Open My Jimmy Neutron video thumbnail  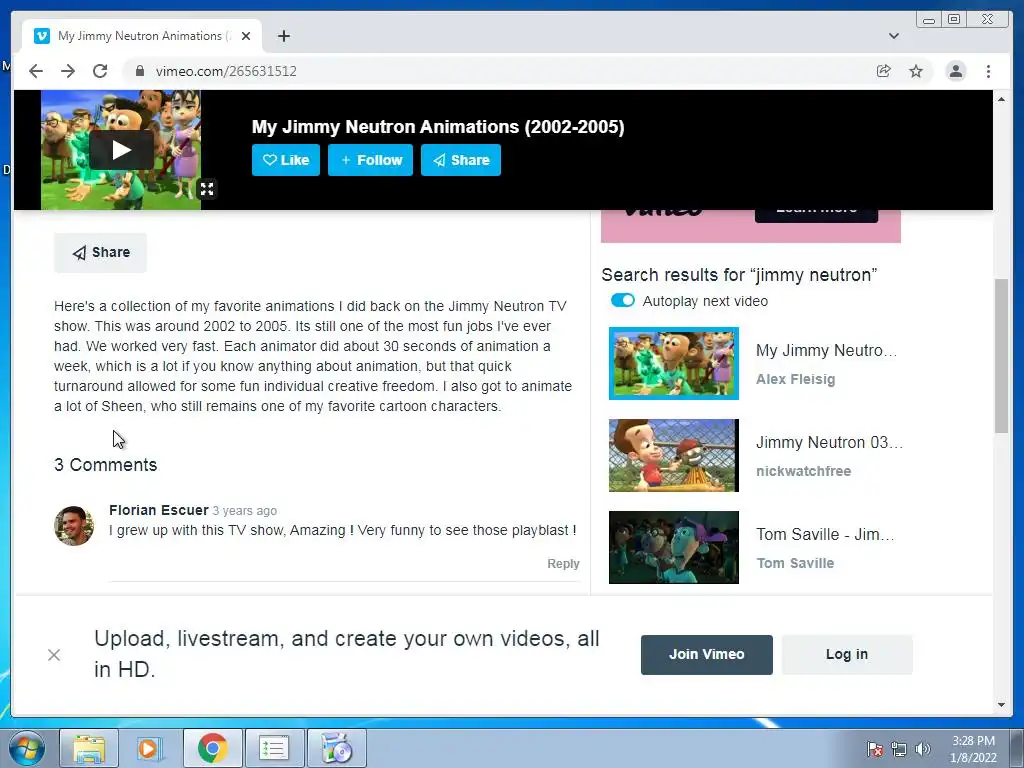point(673,363)
